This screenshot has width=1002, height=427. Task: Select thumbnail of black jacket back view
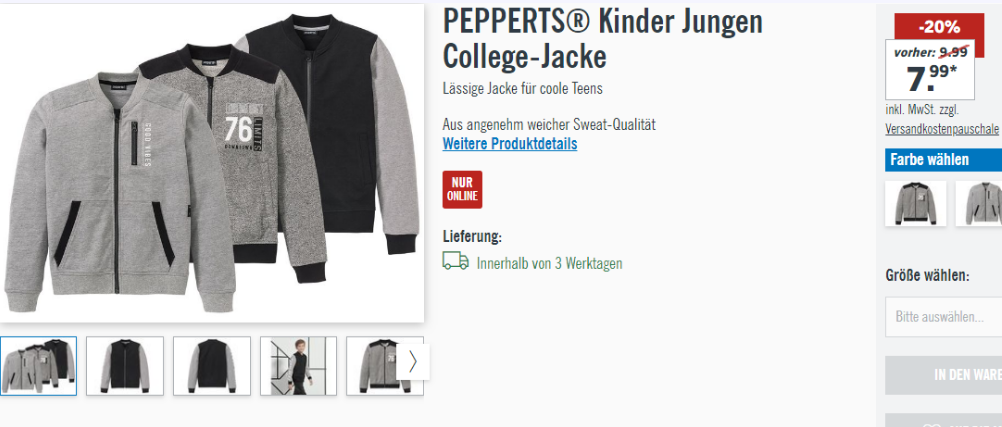pyautogui.click(x=212, y=366)
